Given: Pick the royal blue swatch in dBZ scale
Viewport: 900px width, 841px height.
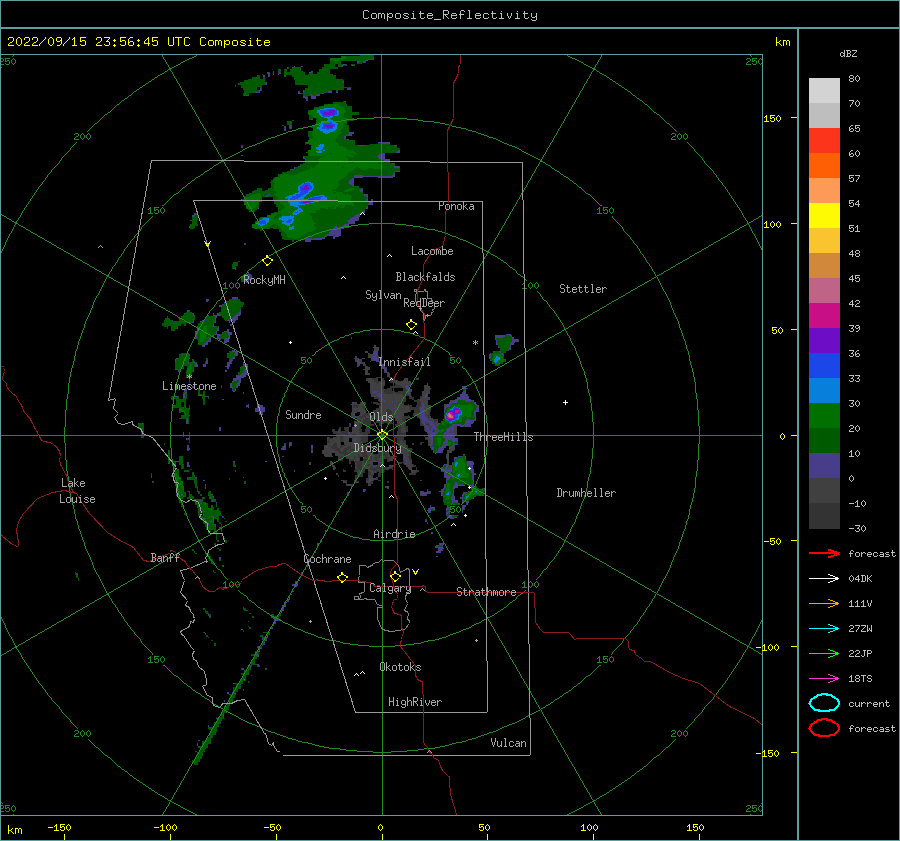Looking at the screenshot, I should click(824, 365).
